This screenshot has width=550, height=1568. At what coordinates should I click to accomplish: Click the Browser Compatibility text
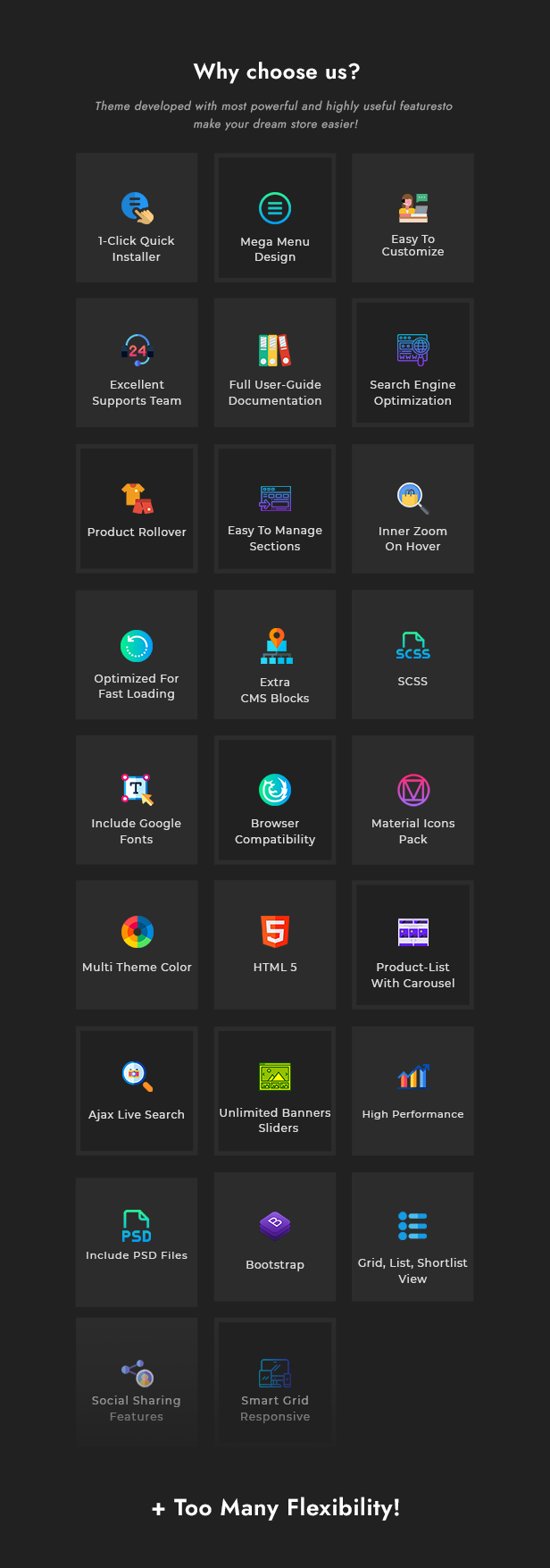[x=275, y=831]
